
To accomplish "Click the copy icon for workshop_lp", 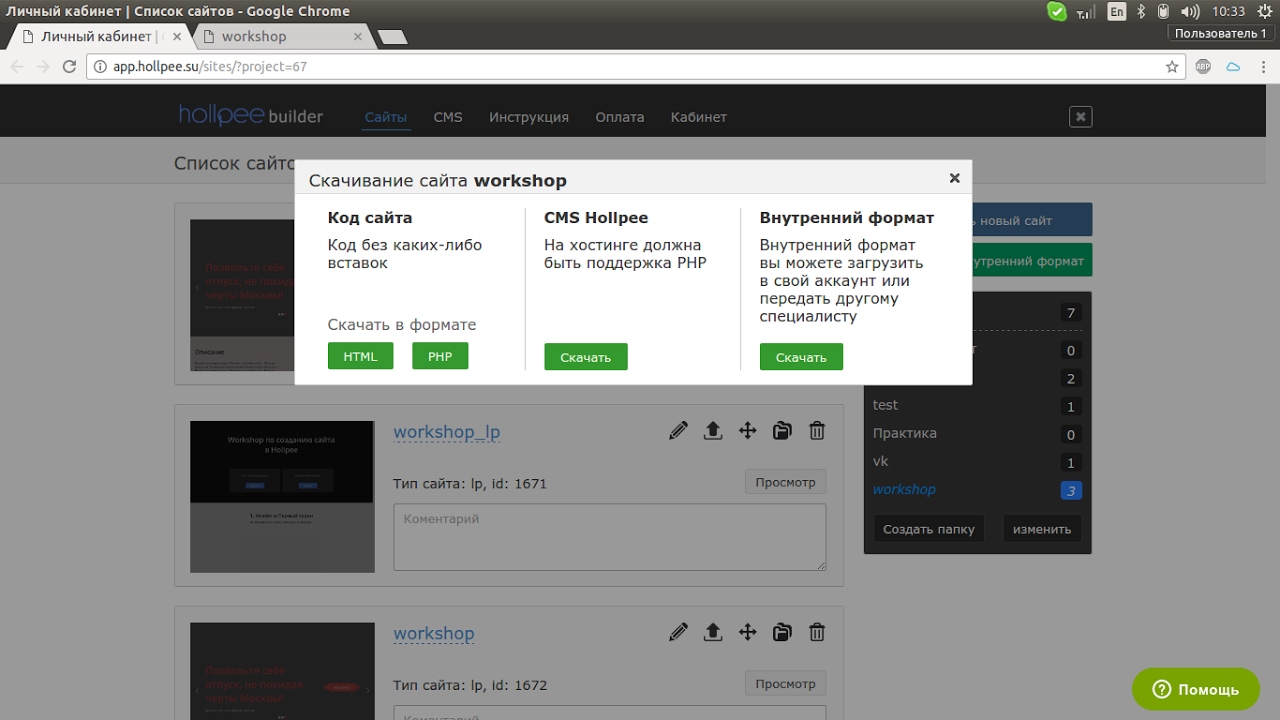I will pos(782,431).
